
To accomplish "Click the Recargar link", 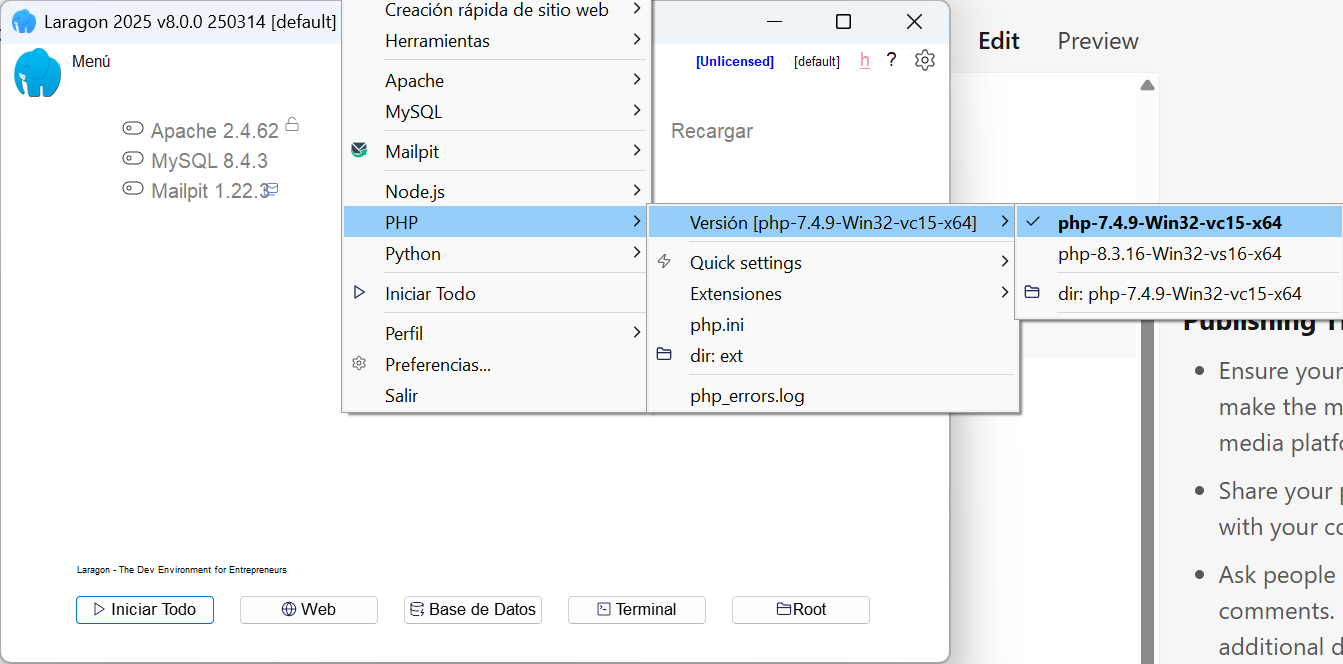I will tap(712, 131).
